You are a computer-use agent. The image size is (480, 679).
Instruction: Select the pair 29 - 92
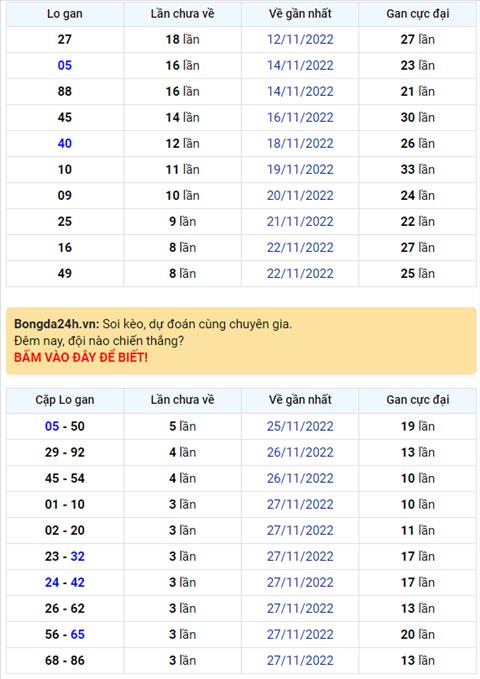[65, 452]
